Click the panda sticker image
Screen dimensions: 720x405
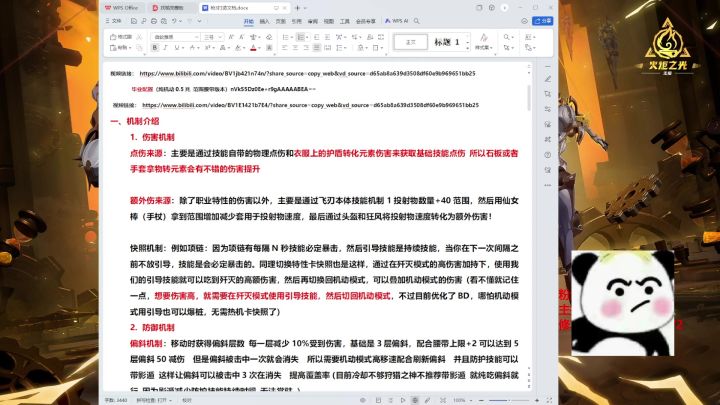tap(623, 303)
